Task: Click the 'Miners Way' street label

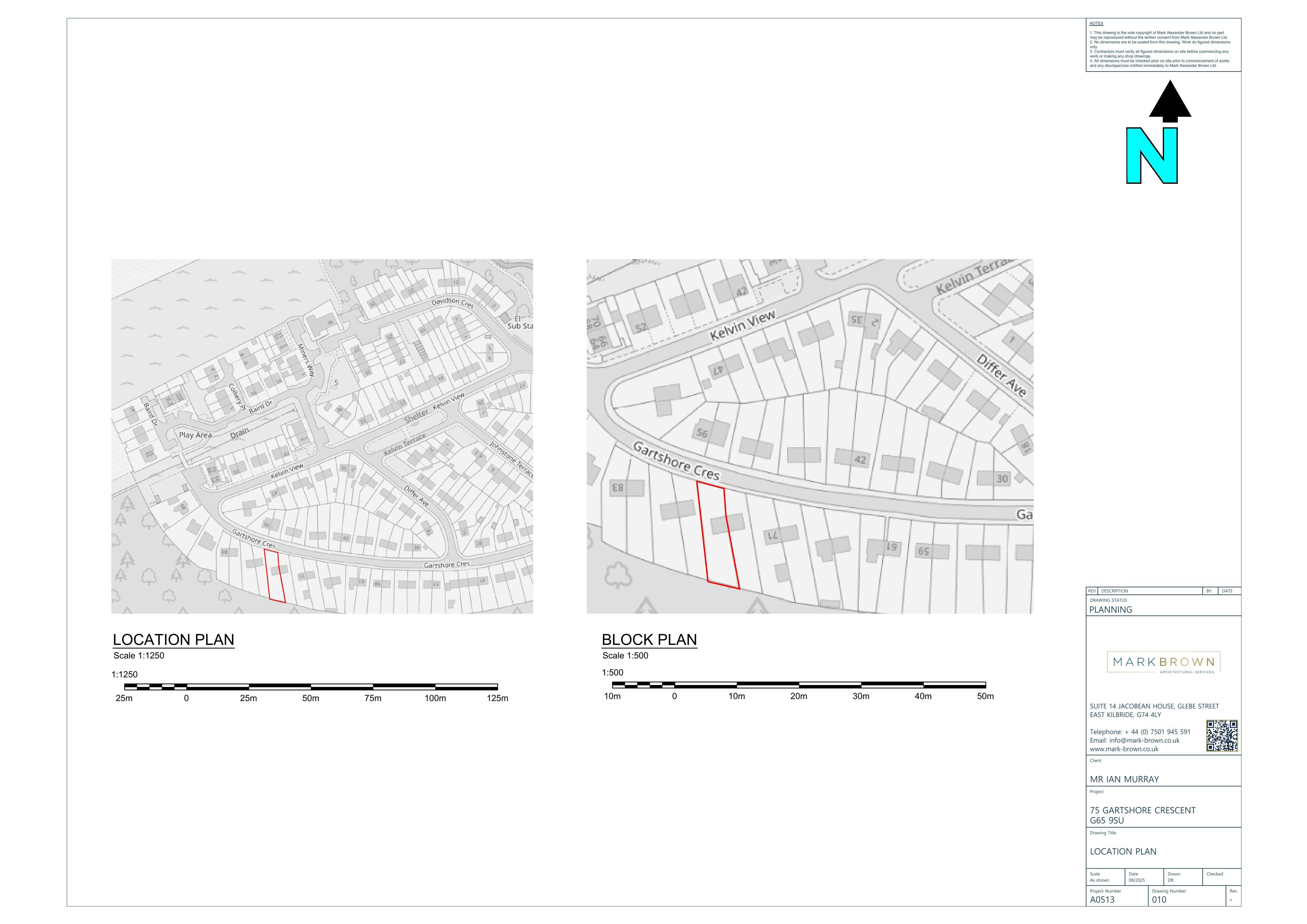Action: pyautogui.click(x=306, y=360)
